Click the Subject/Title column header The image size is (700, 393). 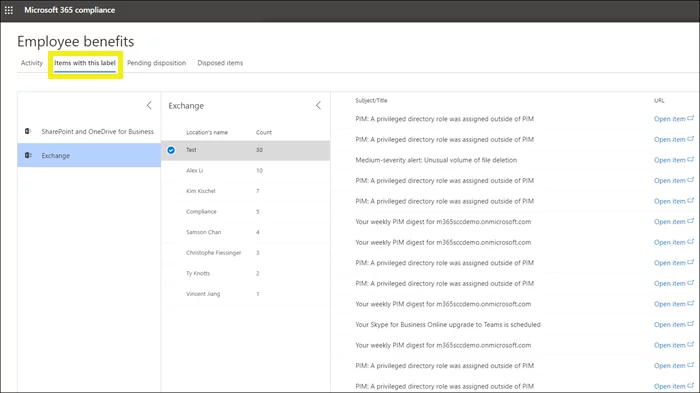coord(371,100)
